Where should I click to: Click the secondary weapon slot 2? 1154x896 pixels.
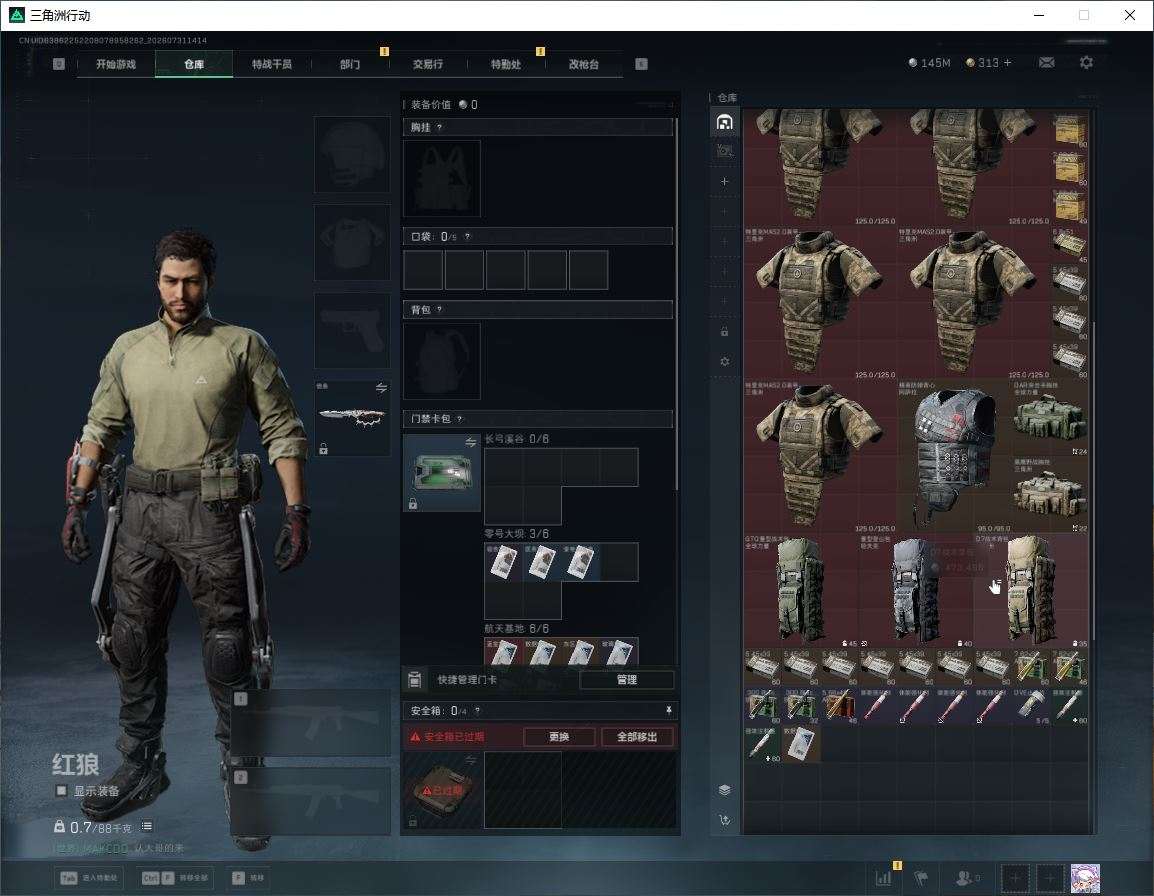click(x=311, y=801)
